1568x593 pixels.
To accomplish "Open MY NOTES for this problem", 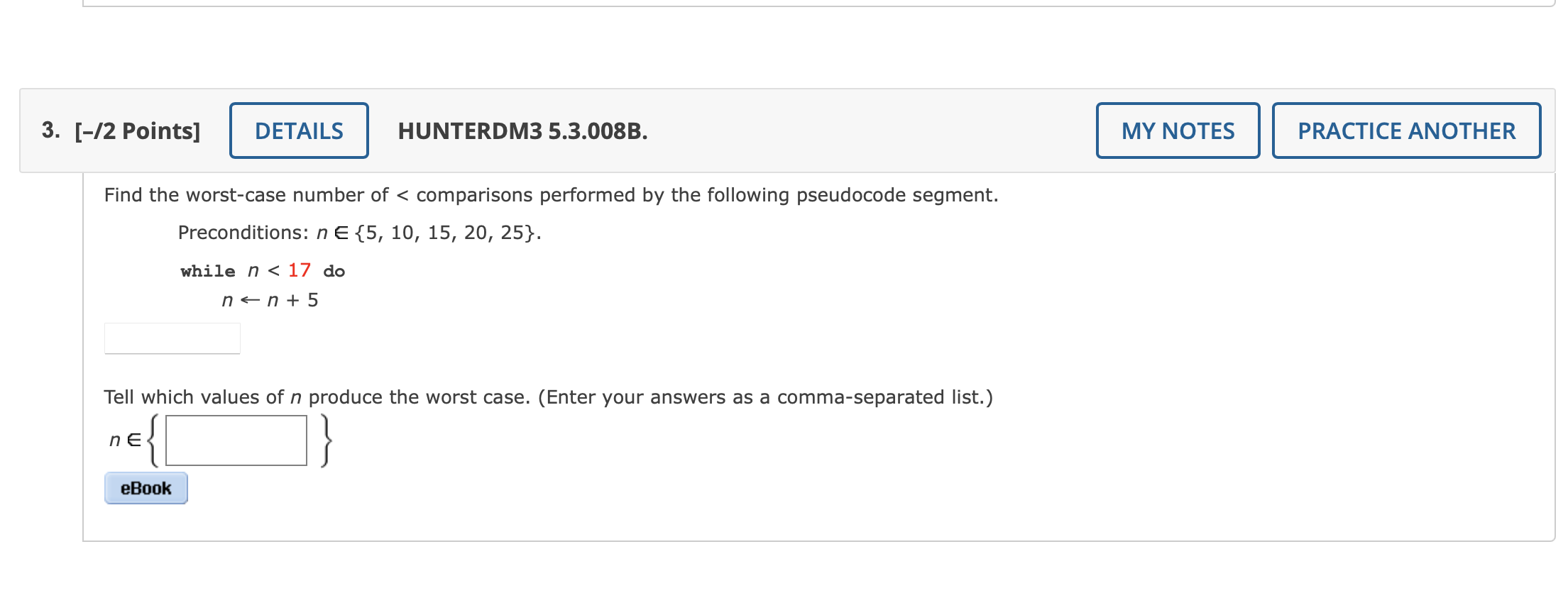I will coord(1177,130).
